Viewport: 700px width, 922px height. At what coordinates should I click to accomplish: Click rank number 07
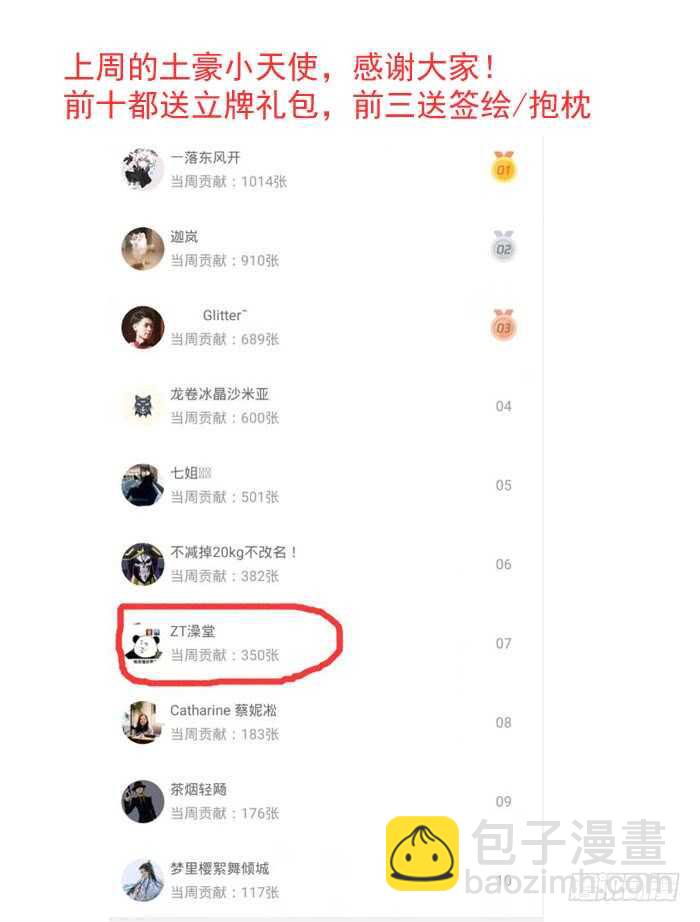click(x=504, y=643)
